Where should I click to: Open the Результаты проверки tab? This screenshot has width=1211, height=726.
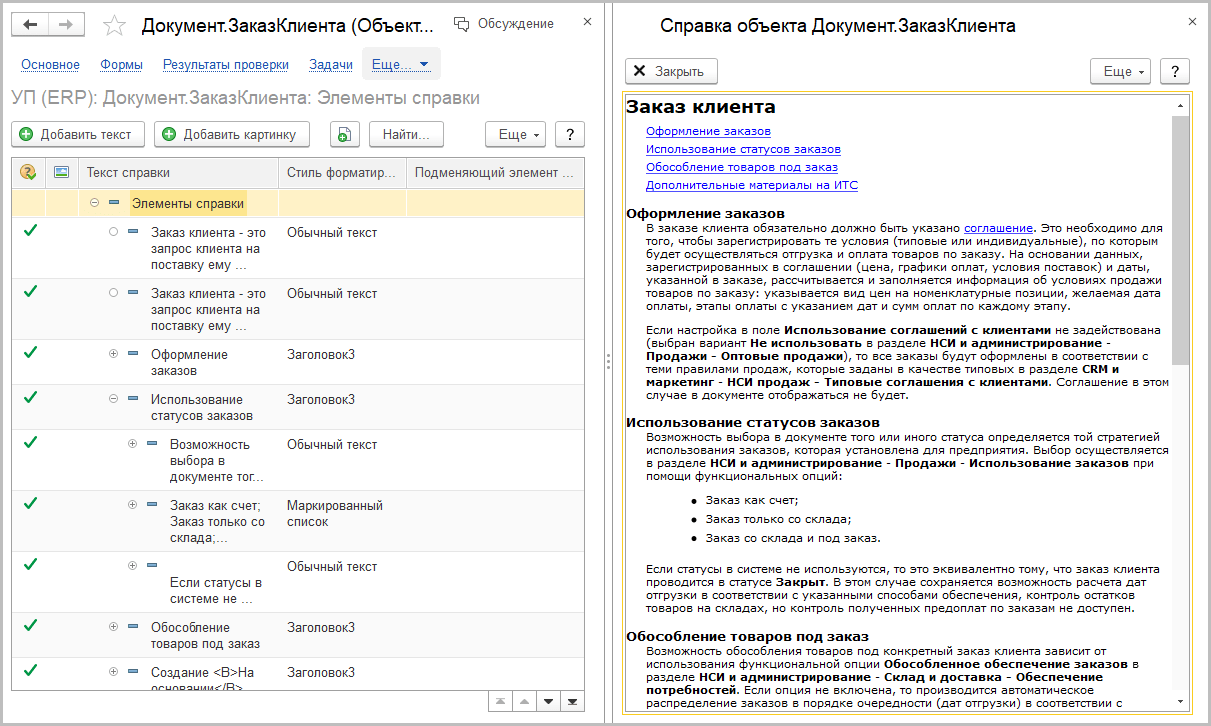pos(226,65)
